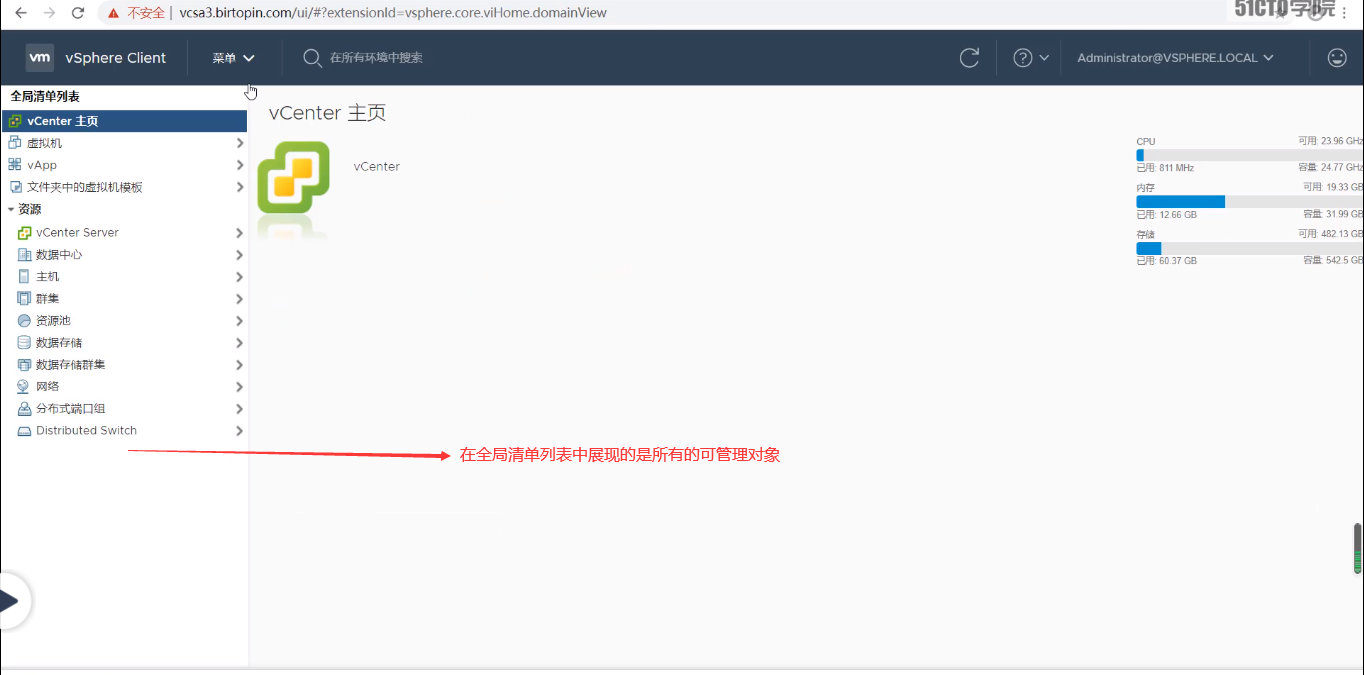Expand the 数据中心 chevron
This screenshot has height=675, width=1364.
(239, 255)
